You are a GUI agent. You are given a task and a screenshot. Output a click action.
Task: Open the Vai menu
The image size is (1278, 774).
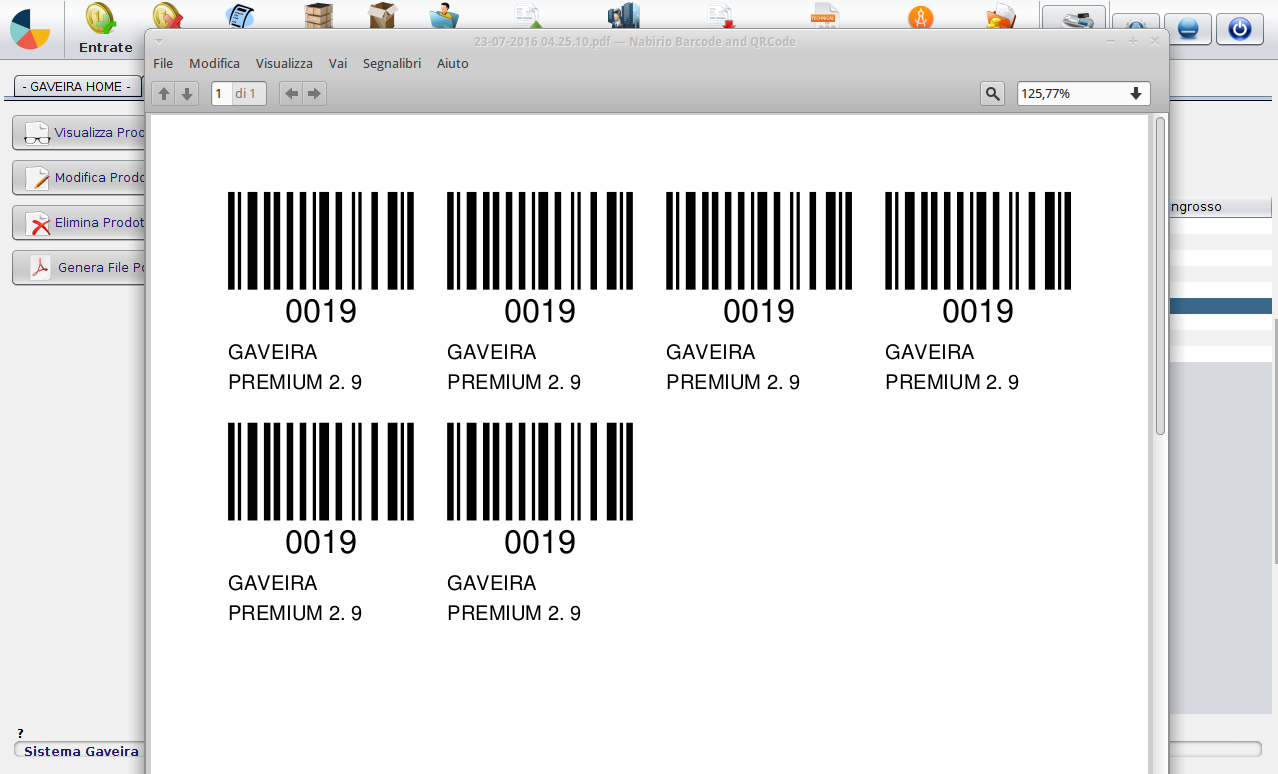pyautogui.click(x=338, y=63)
